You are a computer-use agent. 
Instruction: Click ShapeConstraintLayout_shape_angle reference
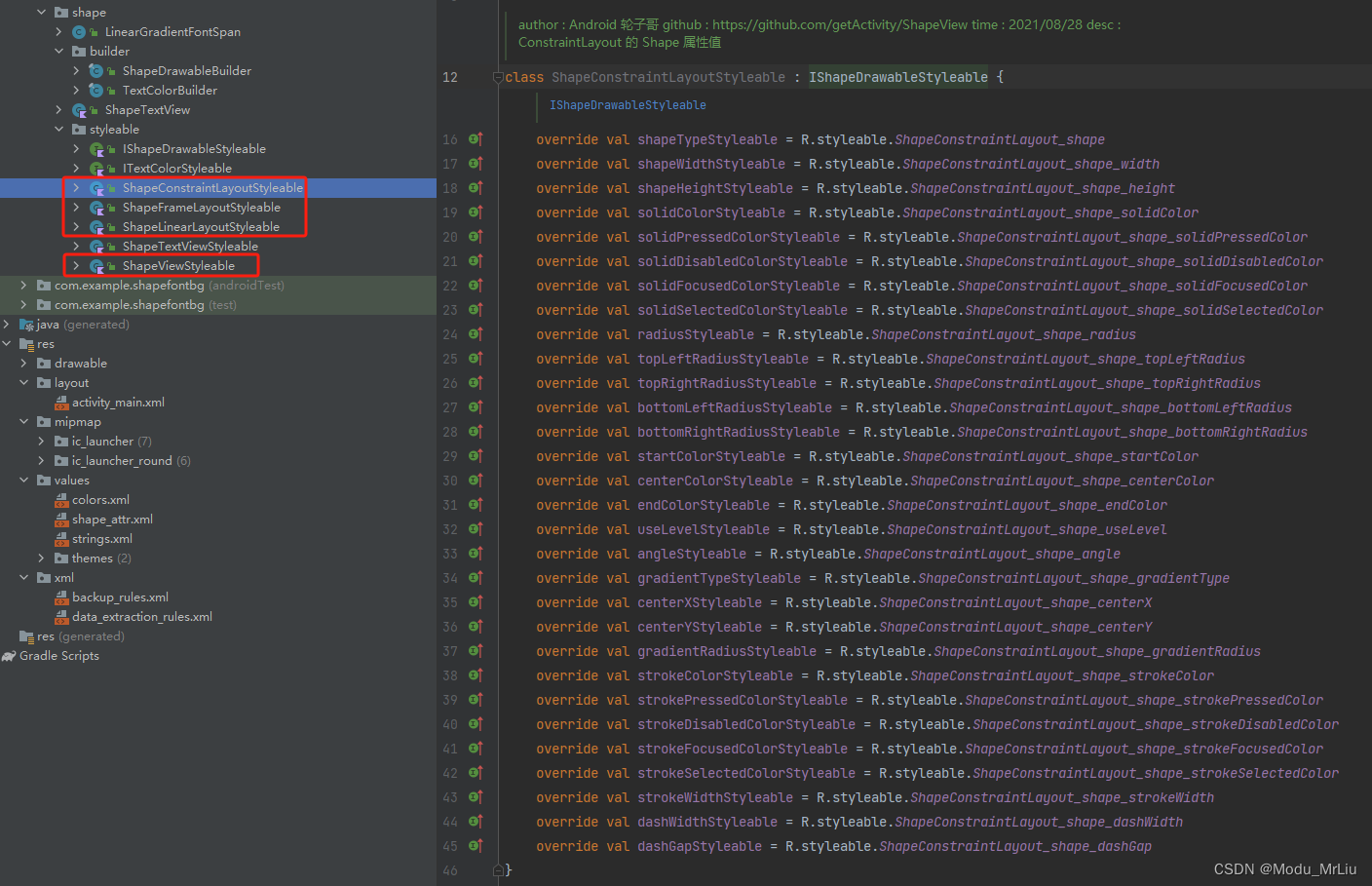pos(992,554)
